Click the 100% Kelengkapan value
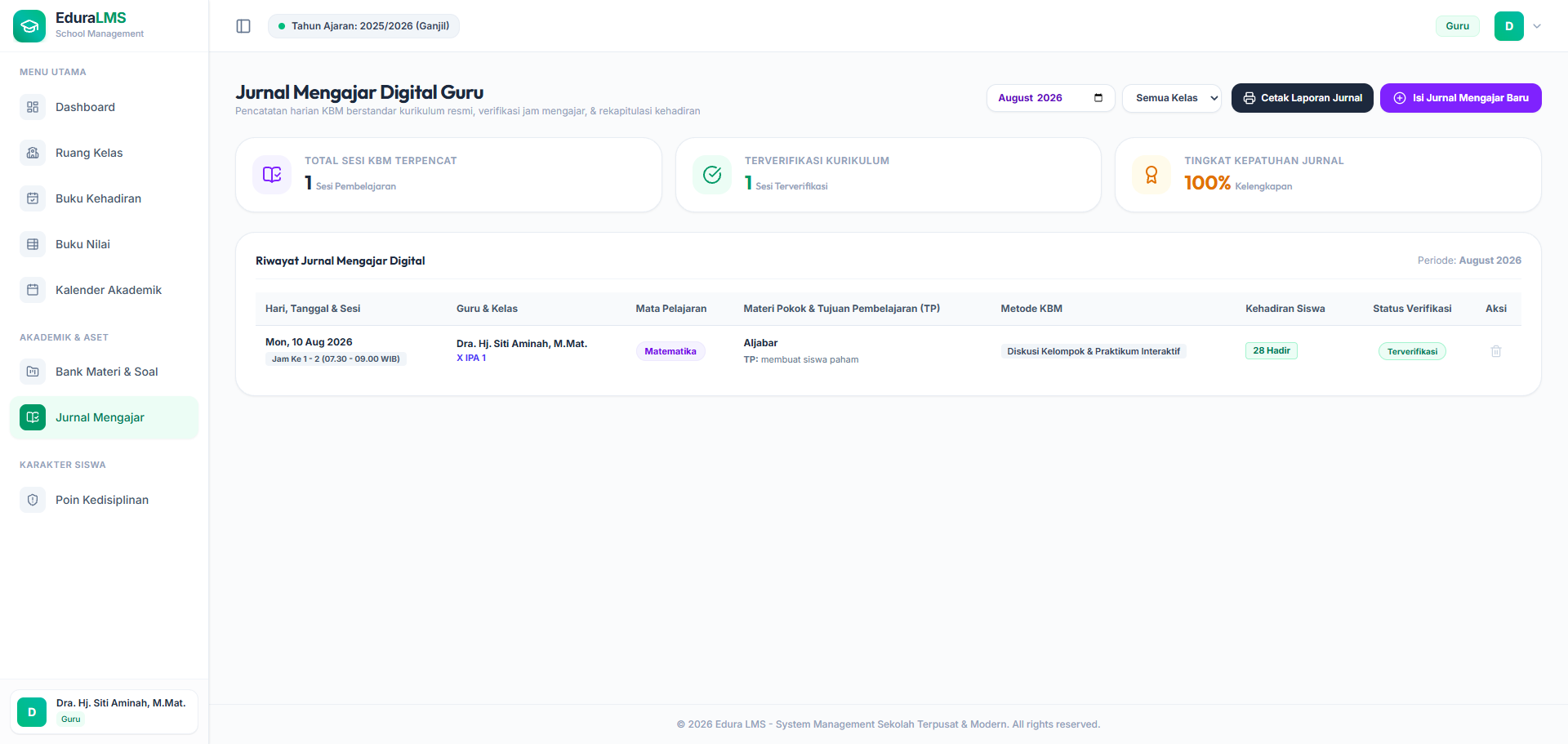Image resolution: width=1568 pixels, height=744 pixels. [x=1238, y=183]
